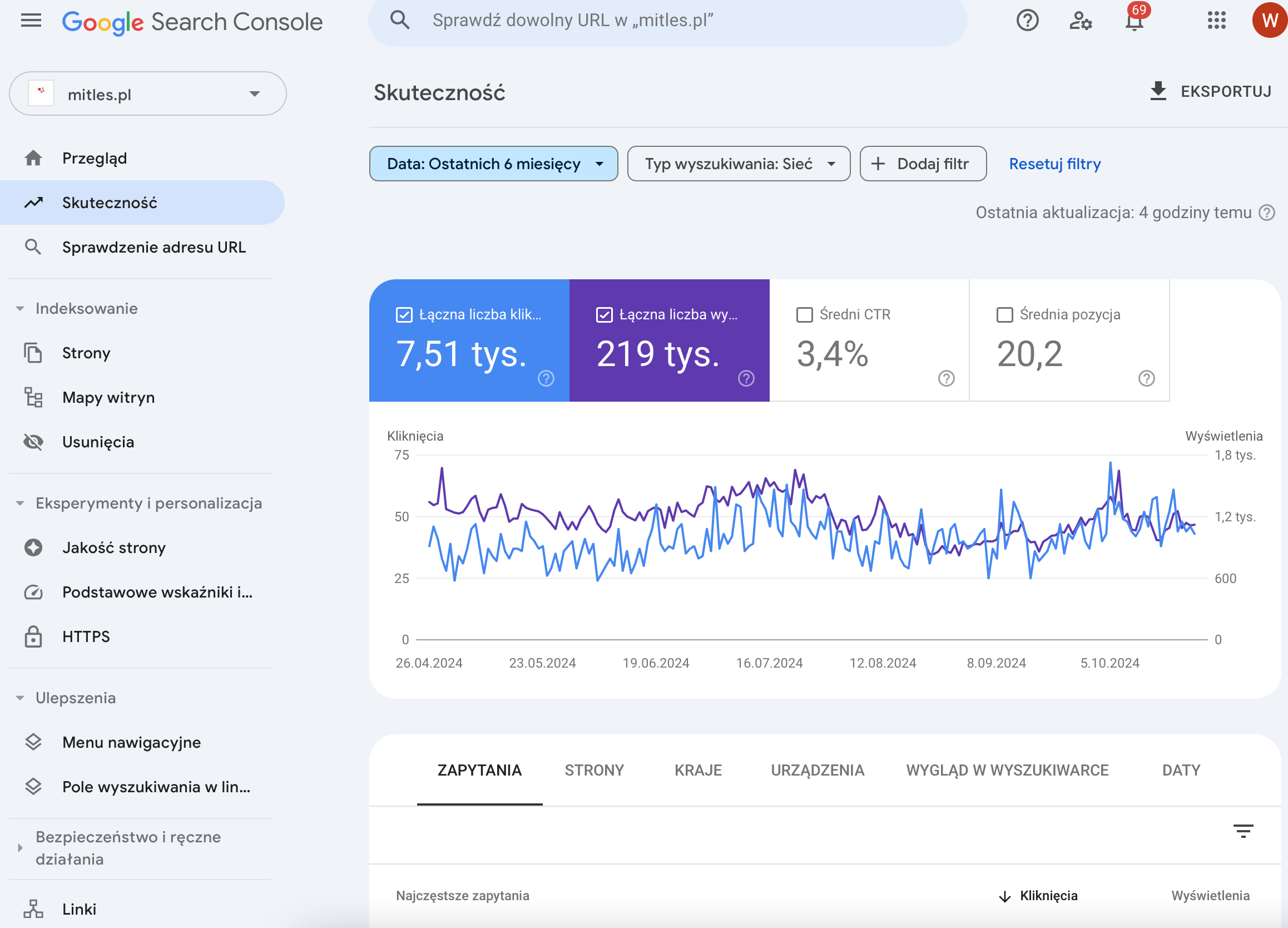Open table filter rows icon
This screenshot has width=1288, height=928.
tap(1243, 831)
